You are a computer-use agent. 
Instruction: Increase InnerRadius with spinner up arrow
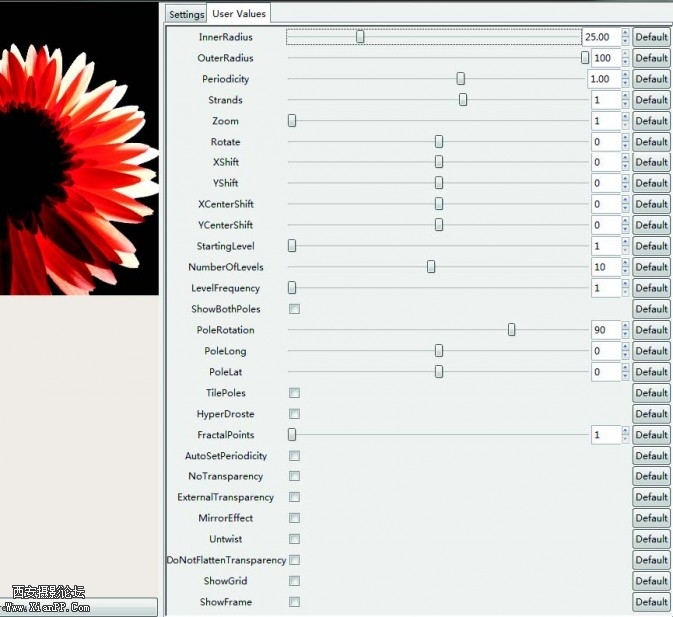click(625, 33)
